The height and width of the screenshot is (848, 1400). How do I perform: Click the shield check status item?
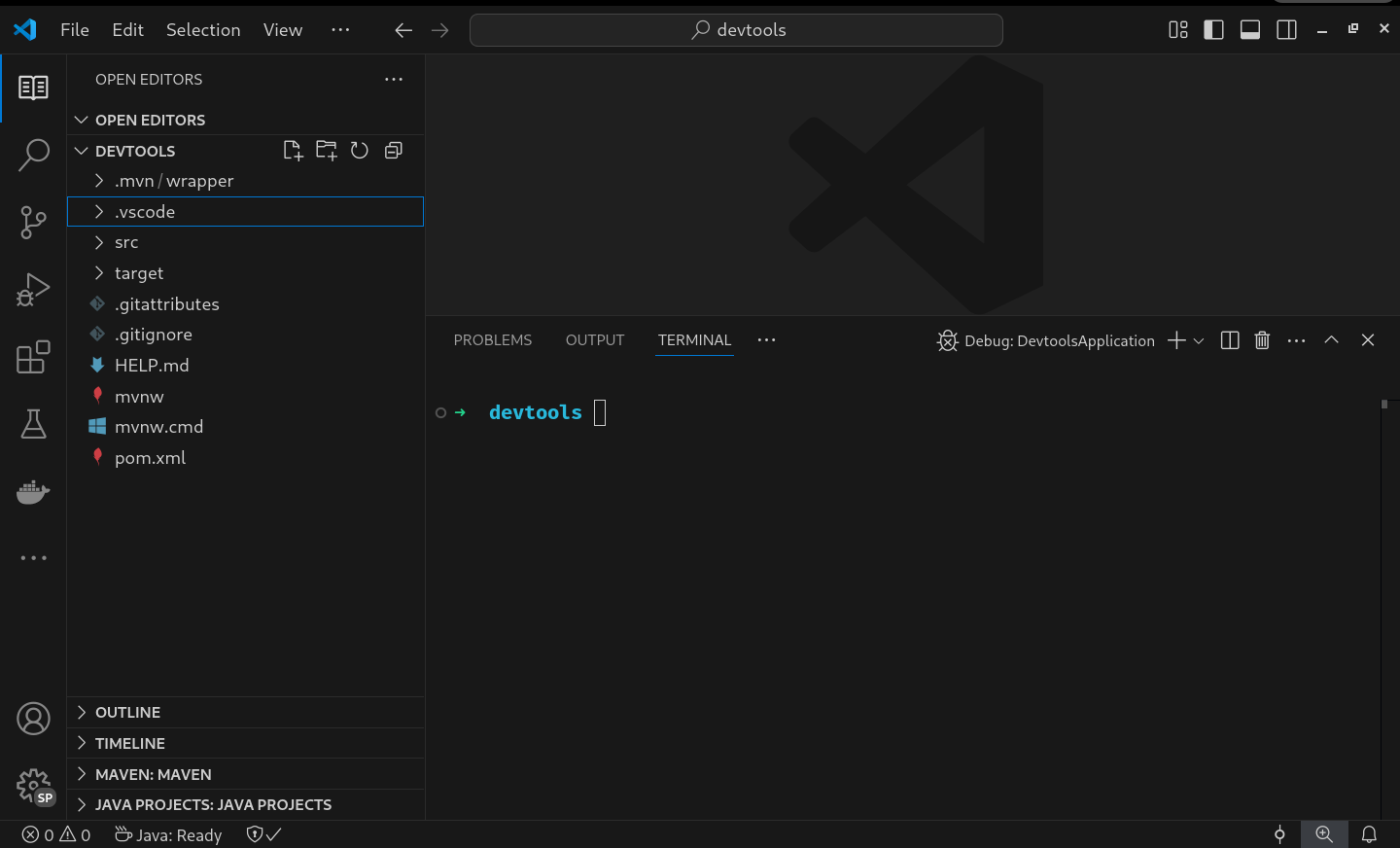263,834
